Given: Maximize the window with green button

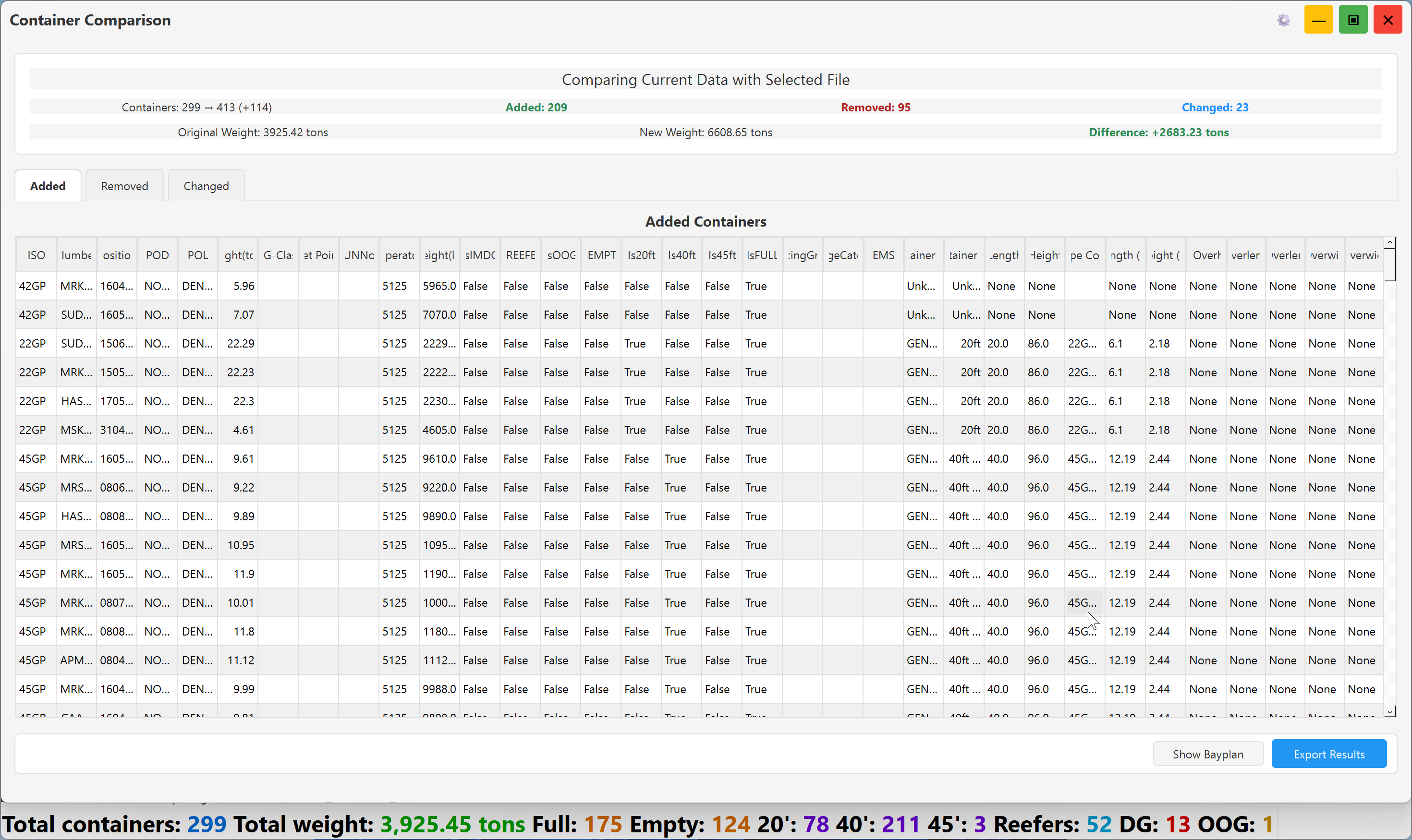Looking at the screenshot, I should click(x=1353, y=20).
